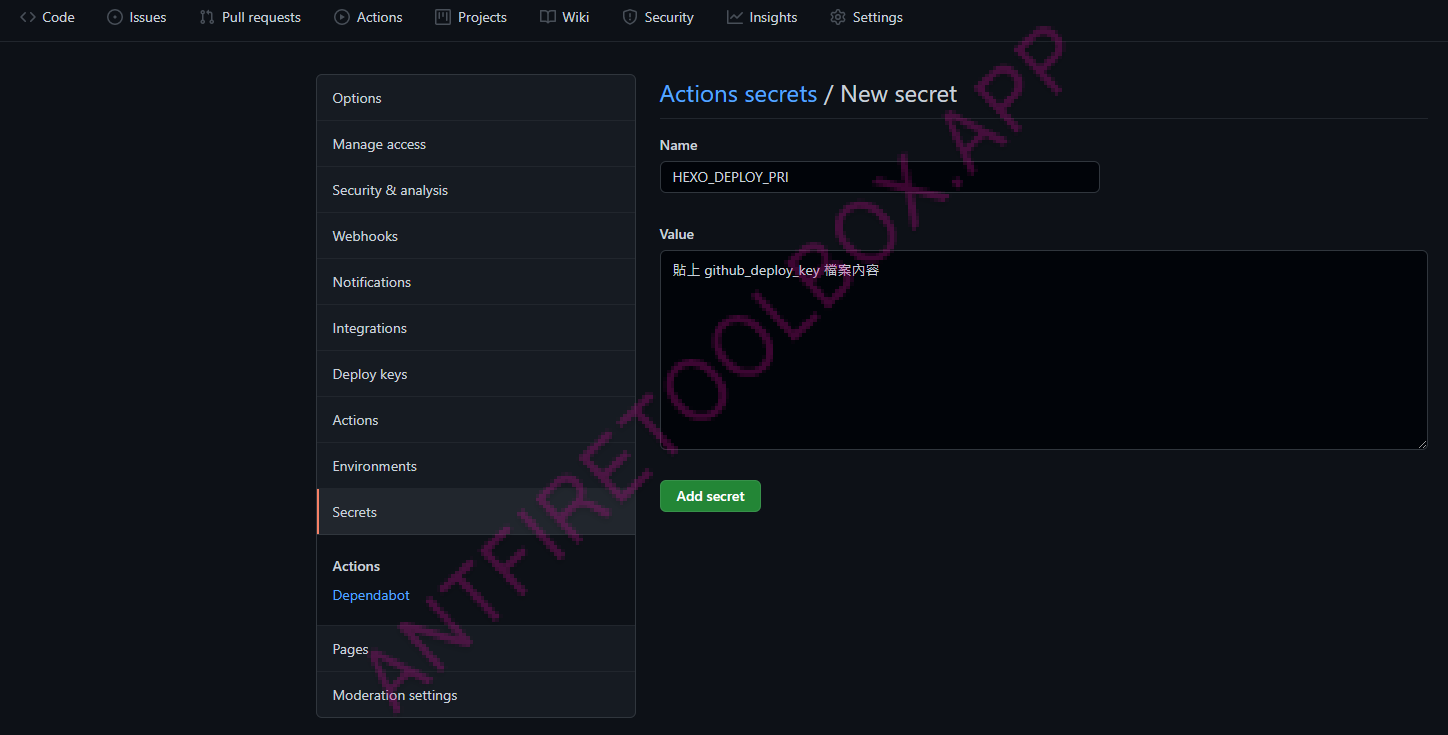Click the Projects board icon
1448x735 pixels.
[443, 17]
